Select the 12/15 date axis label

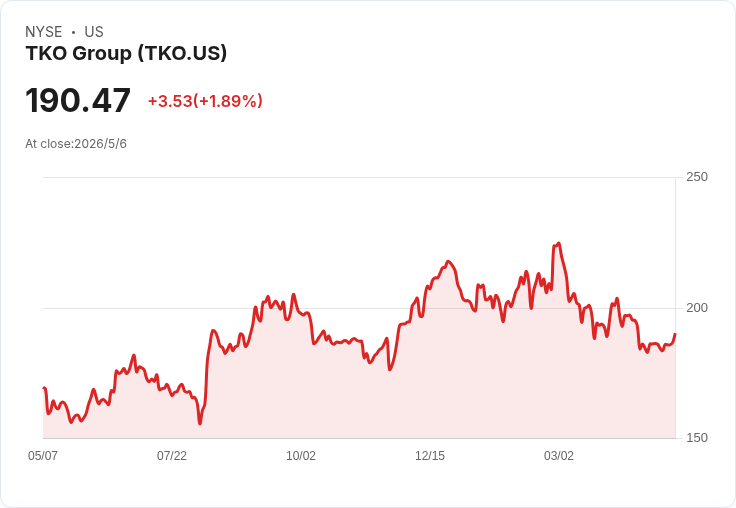(430, 456)
